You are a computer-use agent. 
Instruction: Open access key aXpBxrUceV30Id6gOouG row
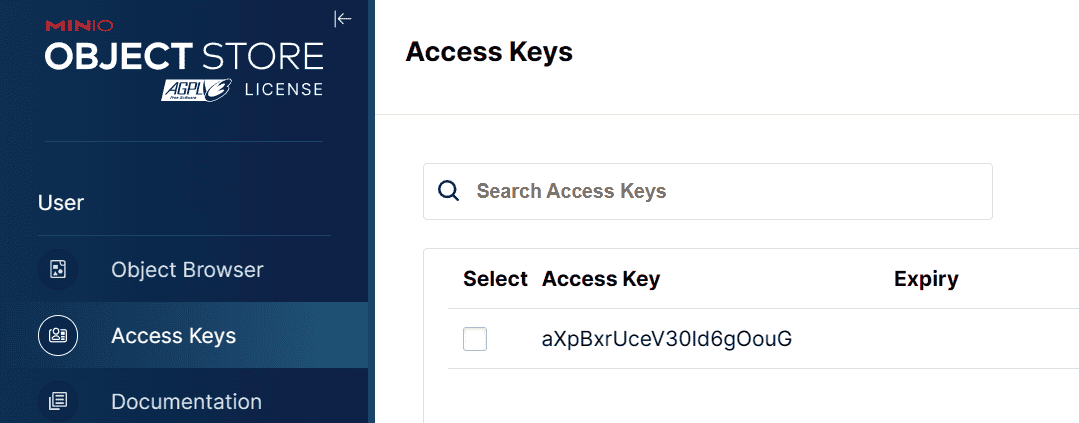coord(667,339)
